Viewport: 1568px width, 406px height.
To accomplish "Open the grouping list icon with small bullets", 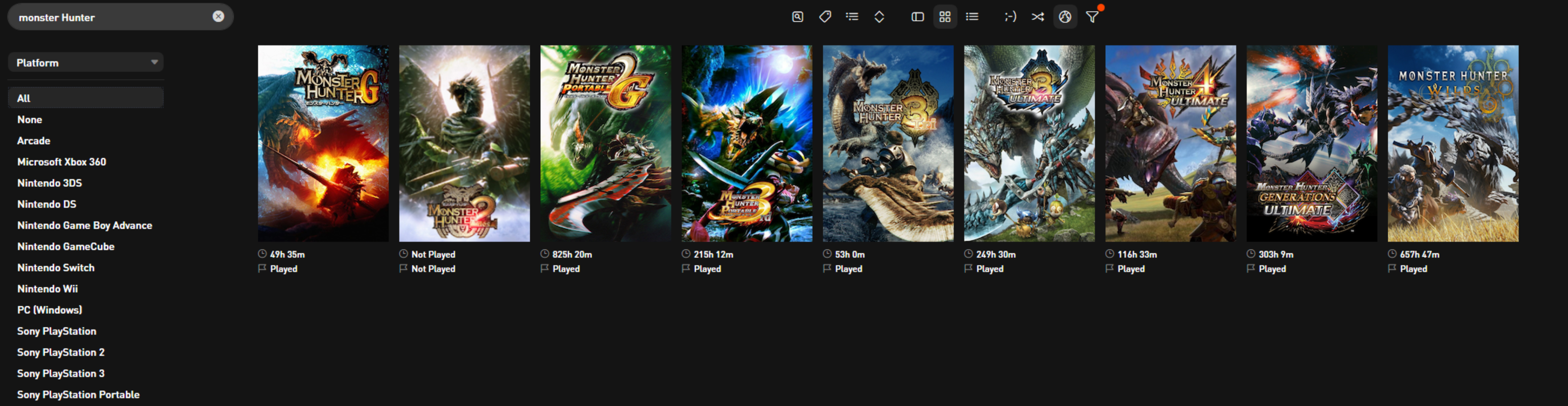I will pyautogui.click(x=852, y=17).
